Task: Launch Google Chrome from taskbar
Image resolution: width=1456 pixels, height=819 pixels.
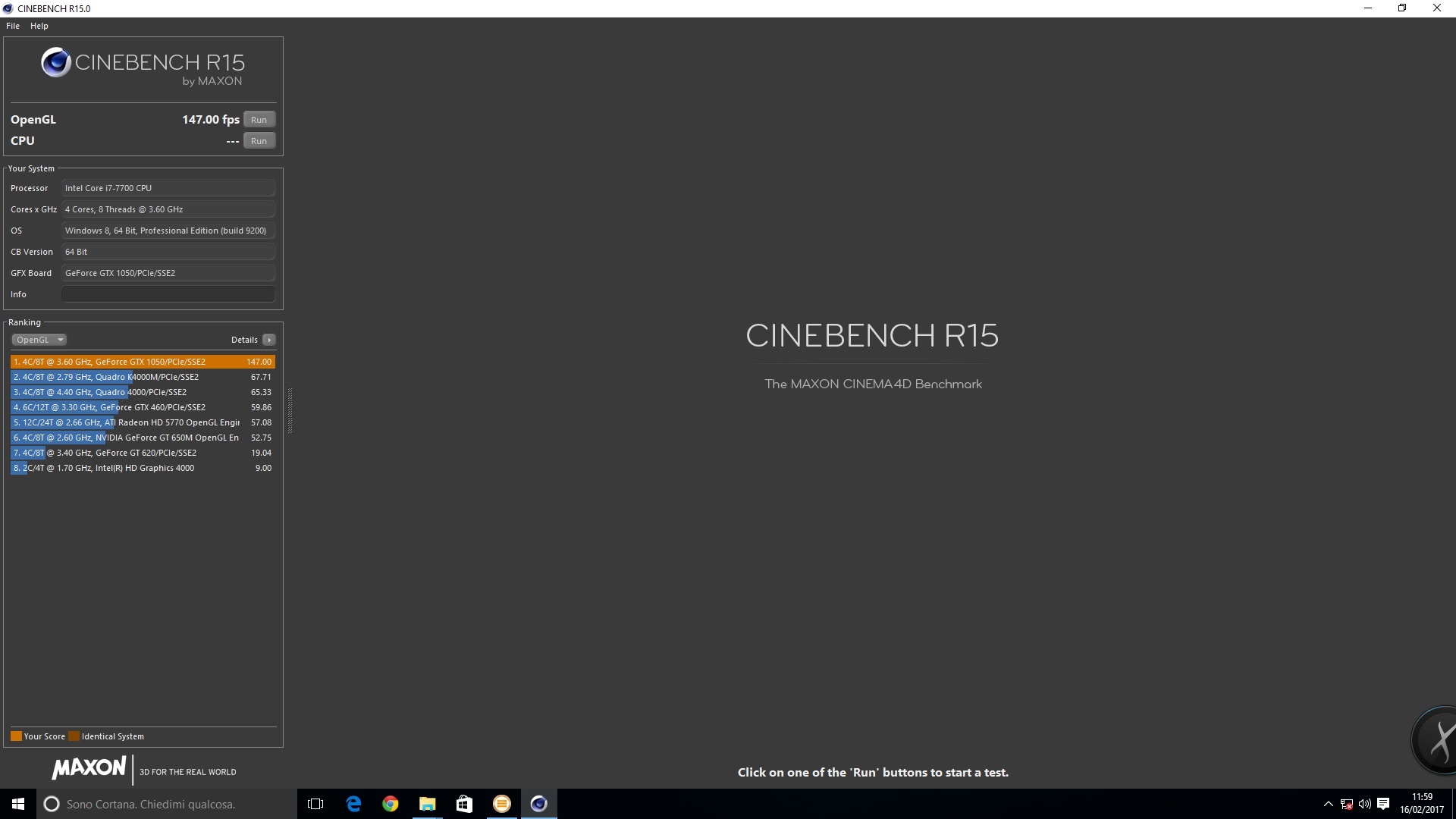Action: 391,804
